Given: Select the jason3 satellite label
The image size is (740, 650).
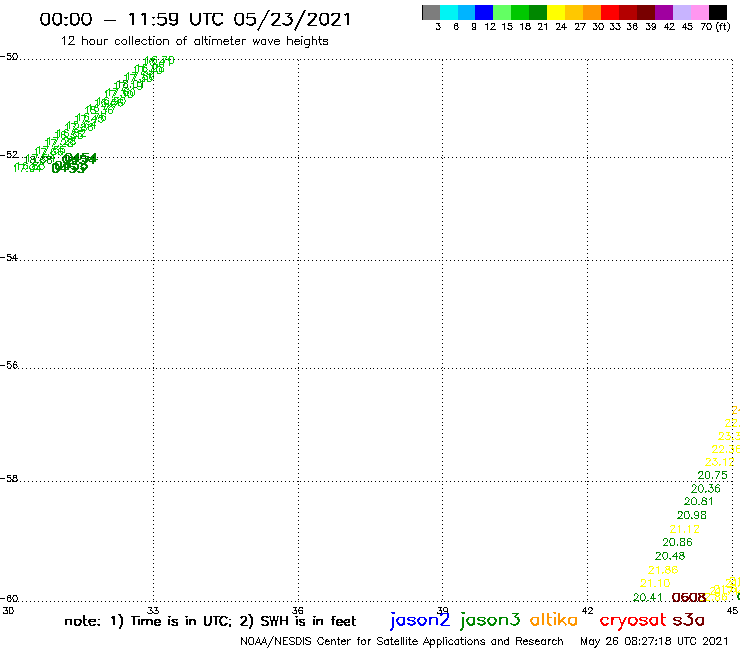Looking at the screenshot, I should pos(490,620).
